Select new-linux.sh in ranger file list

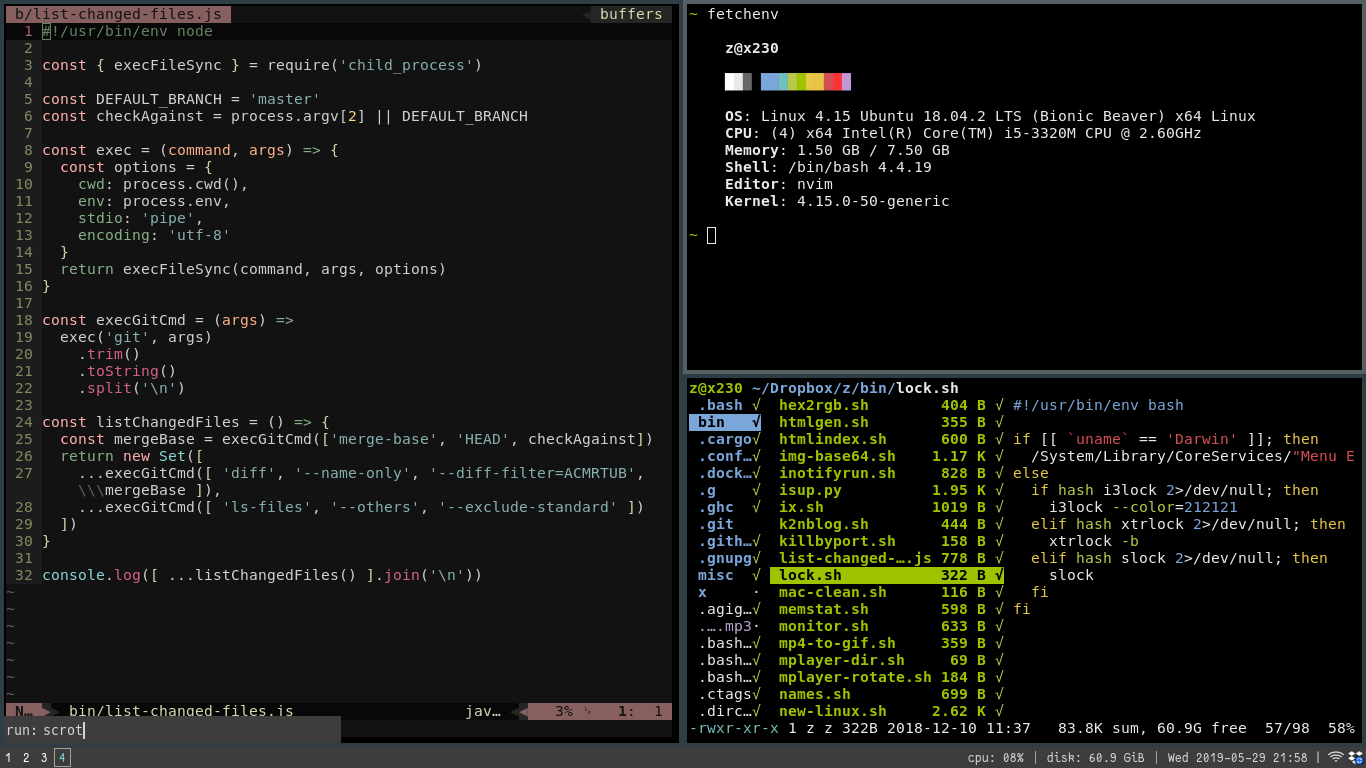coord(887,711)
